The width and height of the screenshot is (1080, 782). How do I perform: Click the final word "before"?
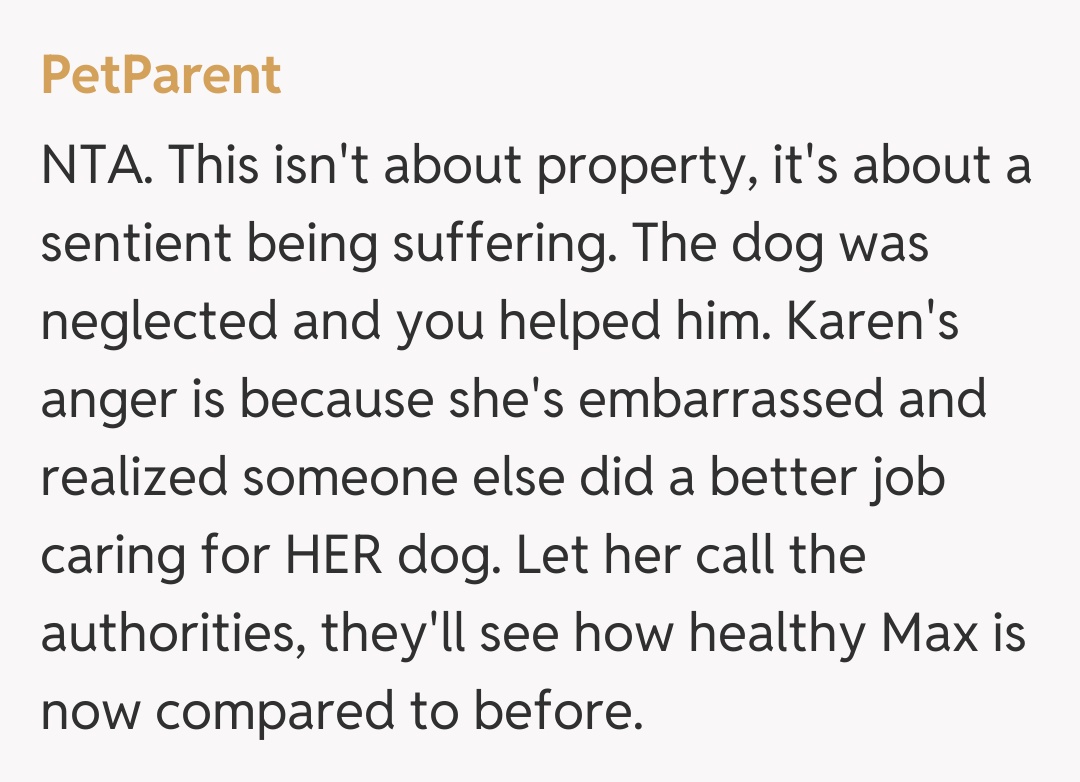pos(556,712)
